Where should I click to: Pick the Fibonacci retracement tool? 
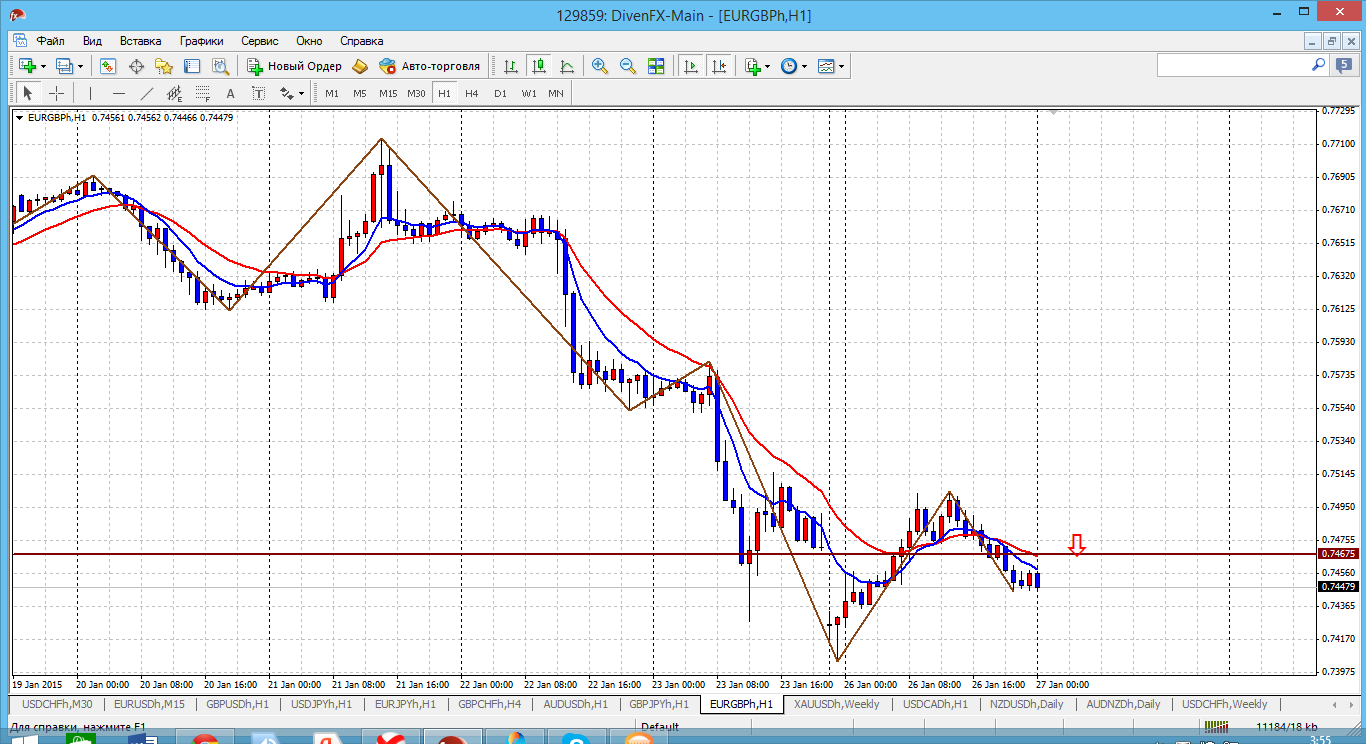tap(203, 93)
